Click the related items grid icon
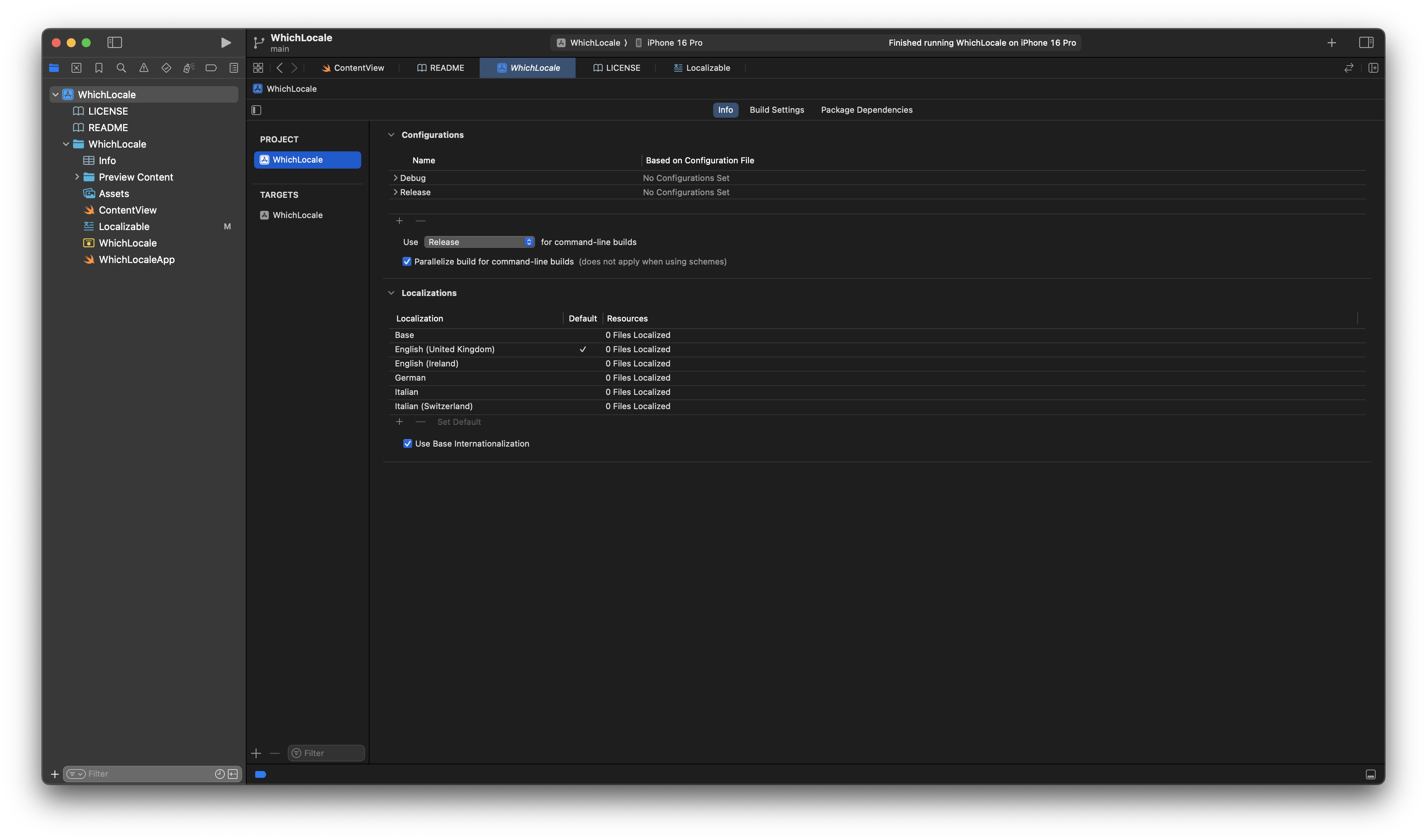The width and height of the screenshot is (1427, 840). [258, 68]
